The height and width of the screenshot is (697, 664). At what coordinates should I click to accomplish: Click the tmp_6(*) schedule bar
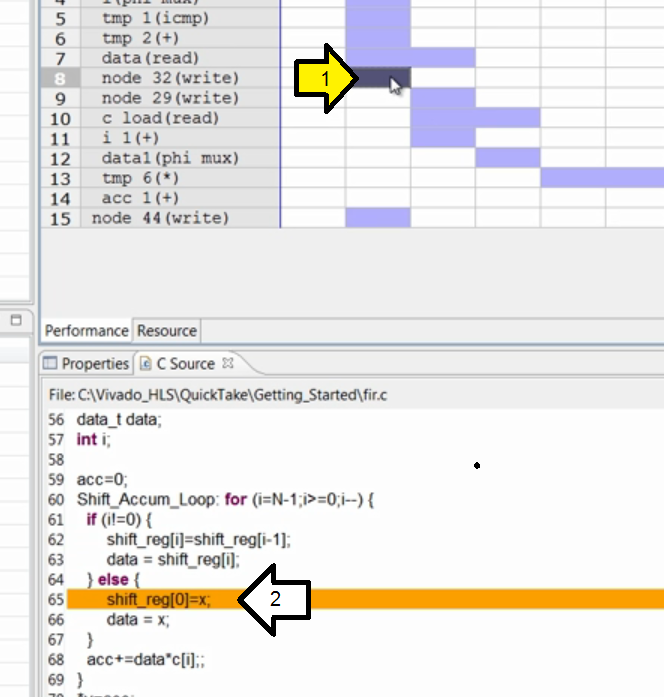click(602, 178)
